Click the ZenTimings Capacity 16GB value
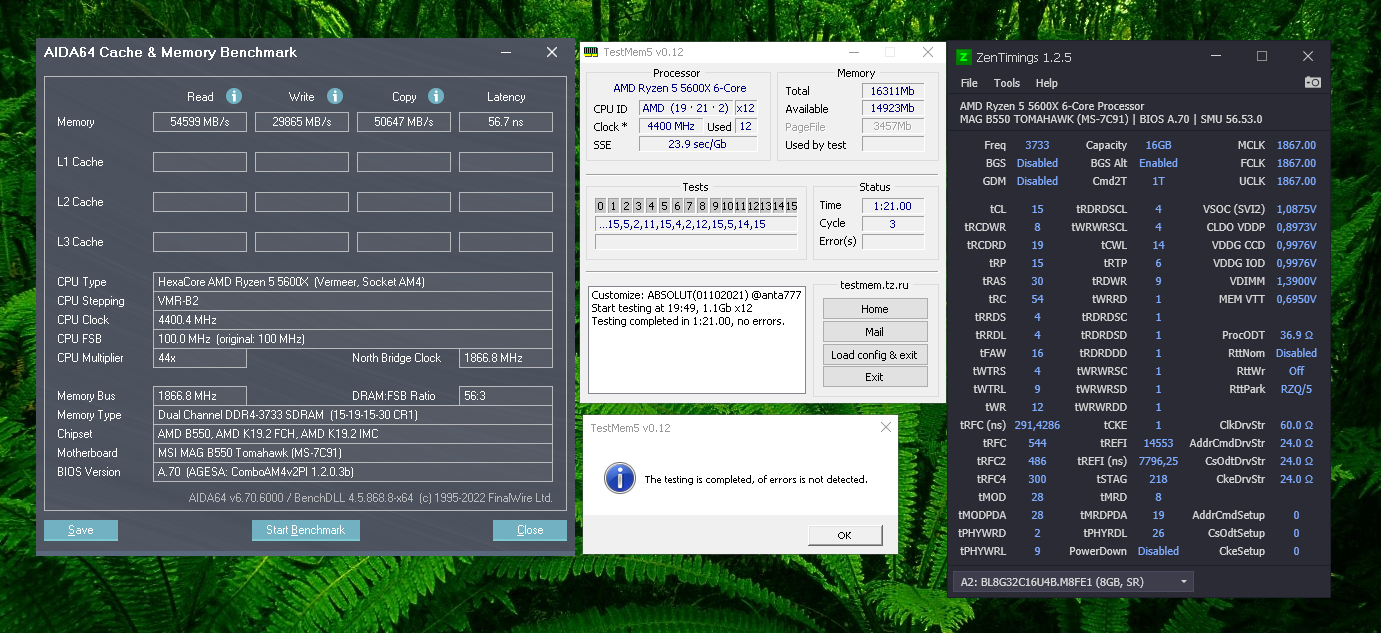The height and width of the screenshot is (633, 1381). click(1158, 145)
